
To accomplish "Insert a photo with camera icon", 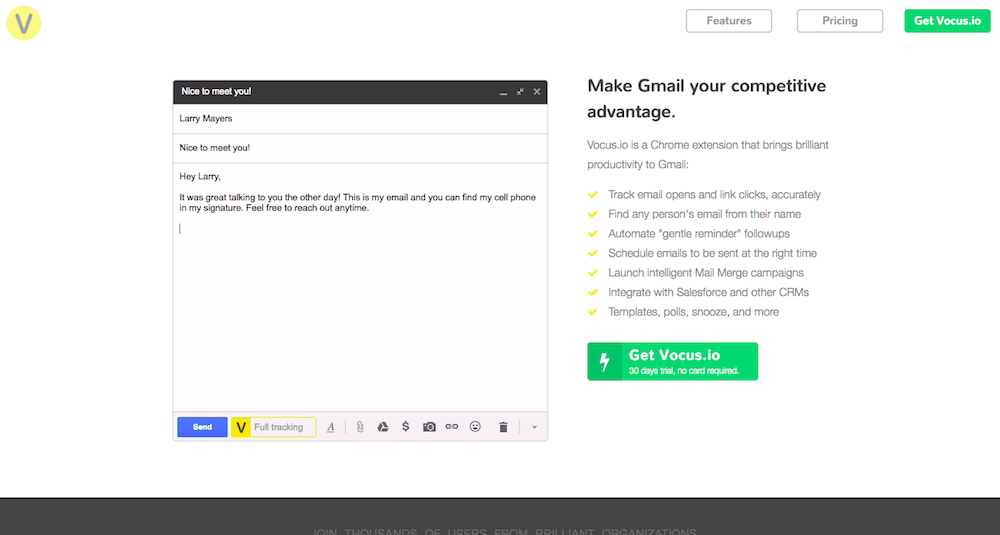I will point(429,427).
